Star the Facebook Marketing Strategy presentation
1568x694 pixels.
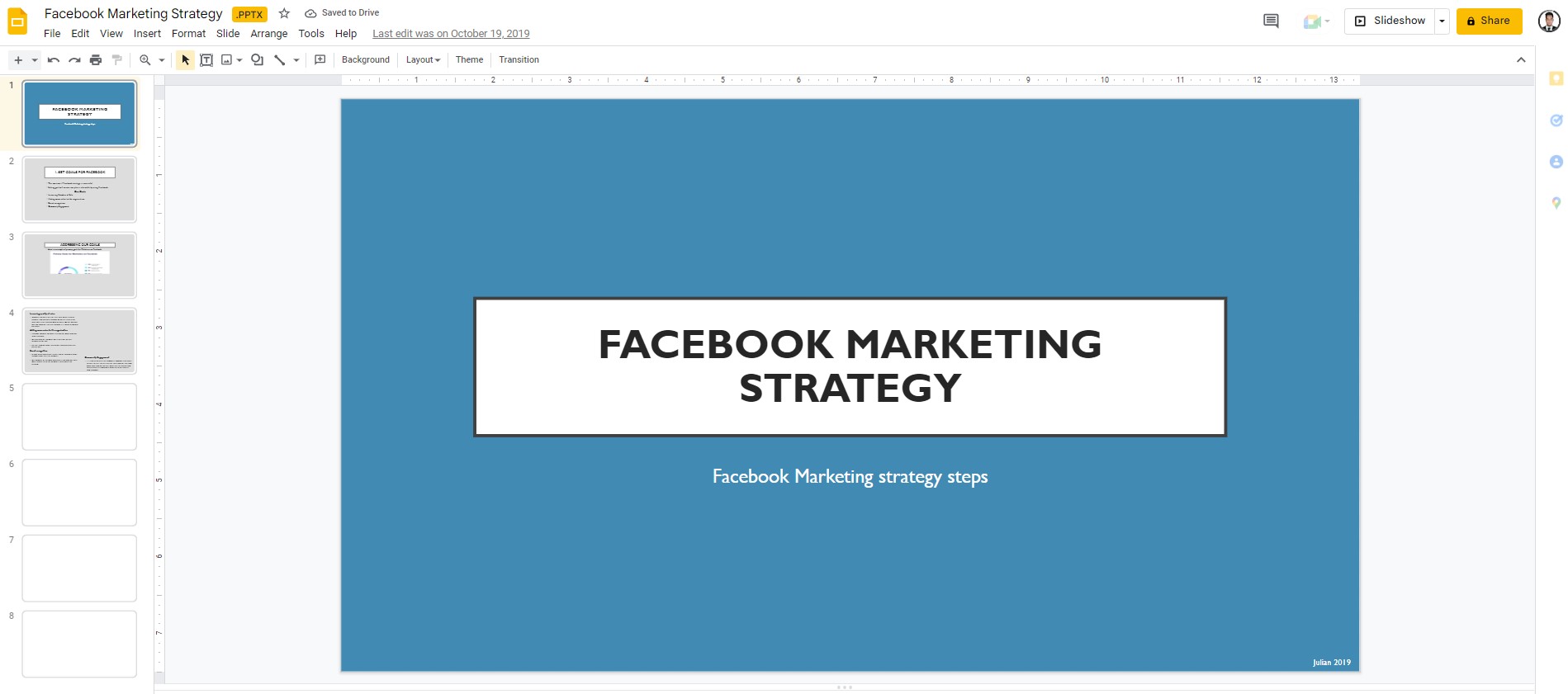(284, 13)
